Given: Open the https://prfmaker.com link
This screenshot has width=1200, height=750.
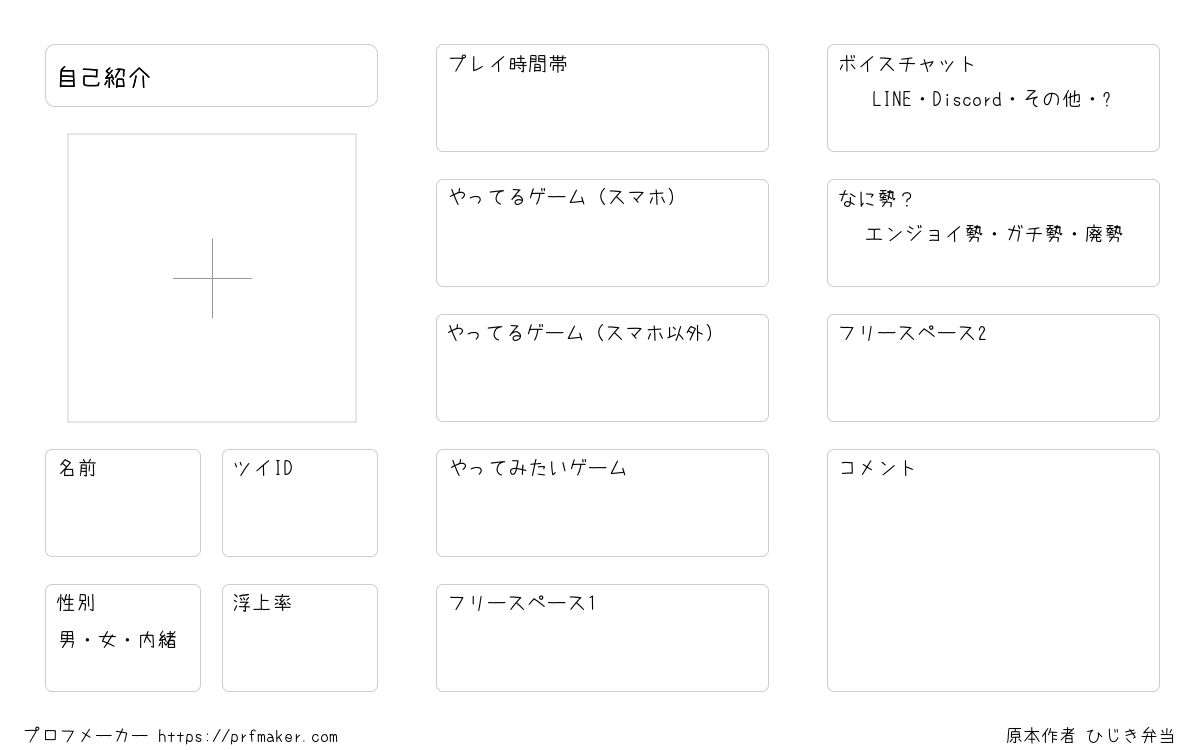Looking at the screenshot, I should [248, 737].
